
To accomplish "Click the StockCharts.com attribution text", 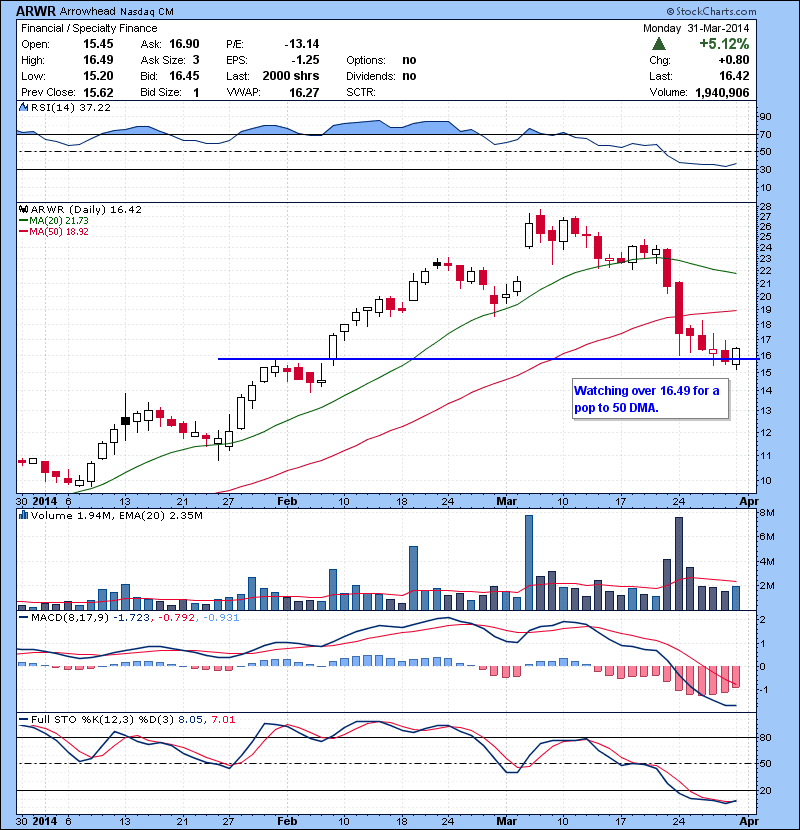I will 712,11.
